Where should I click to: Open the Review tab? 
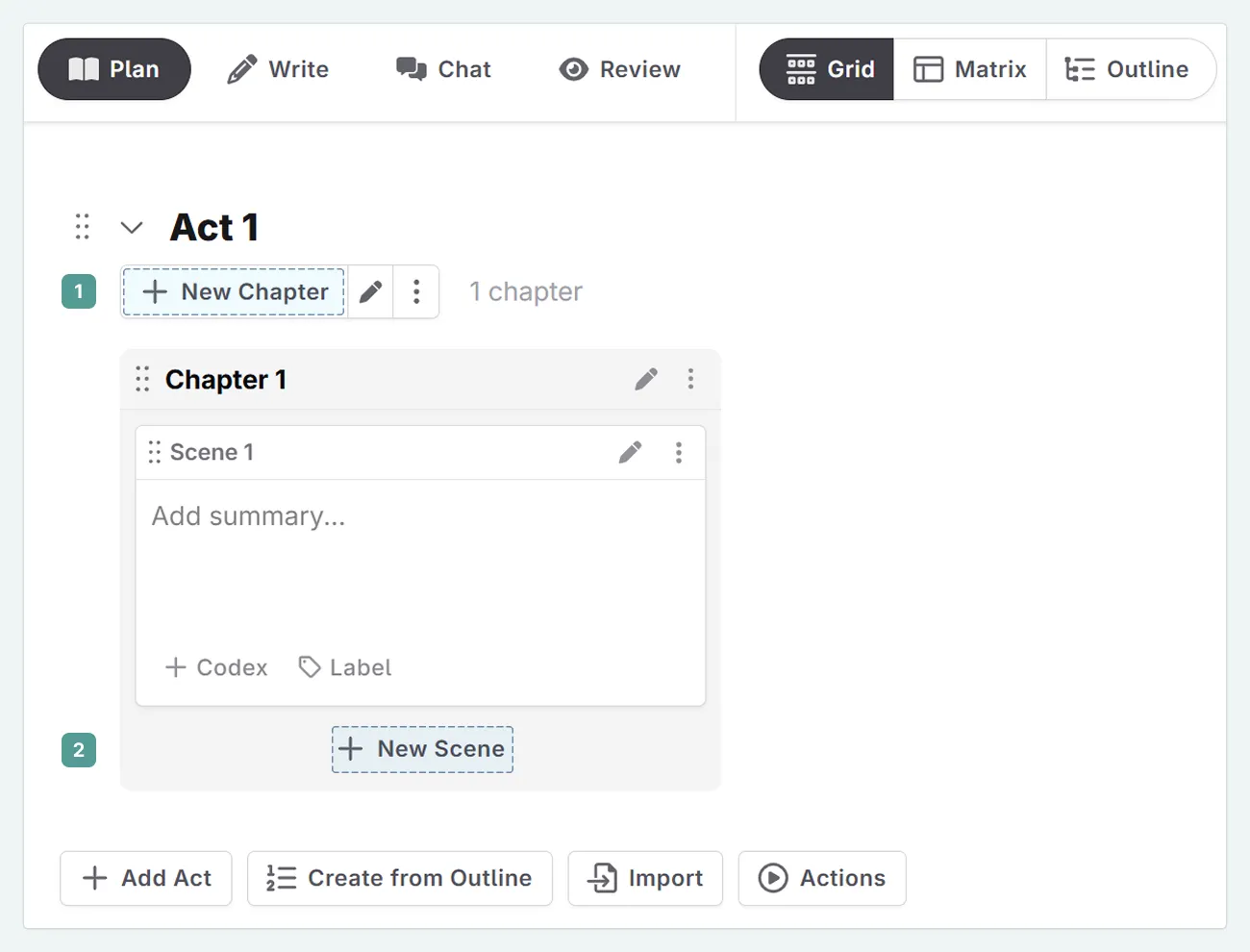pyautogui.click(x=618, y=68)
